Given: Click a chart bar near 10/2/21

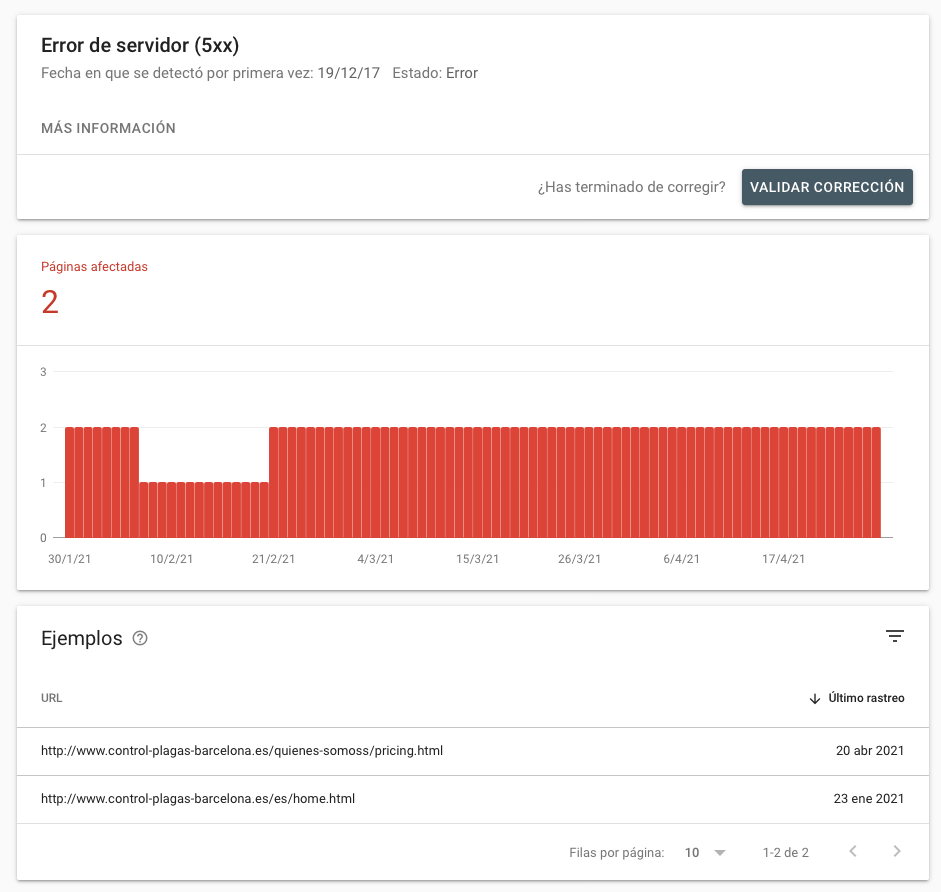Looking at the screenshot, I should coord(172,510).
